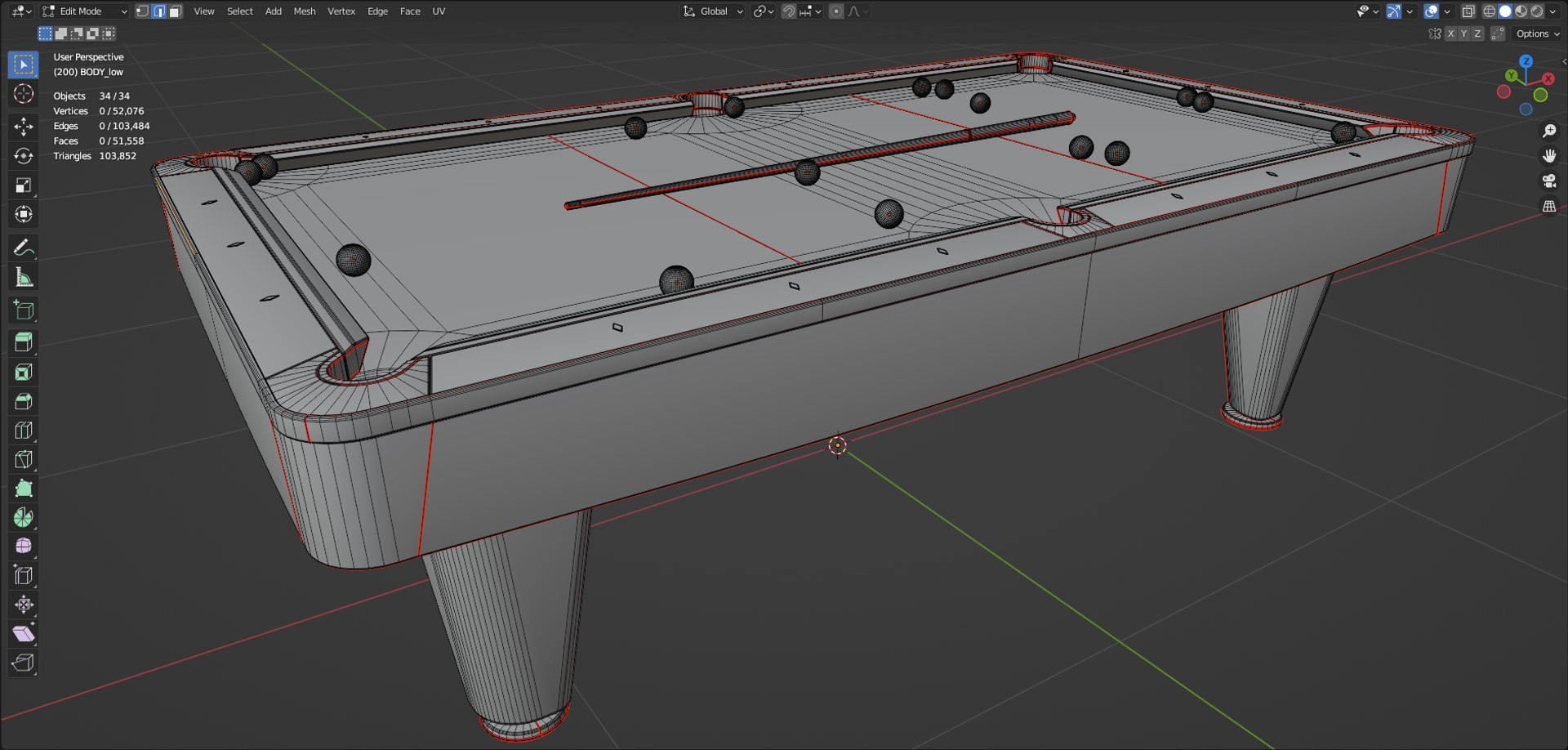The image size is (1568, 750).
Task: Select the Spin tool
Action: click(x=23, y=517)
